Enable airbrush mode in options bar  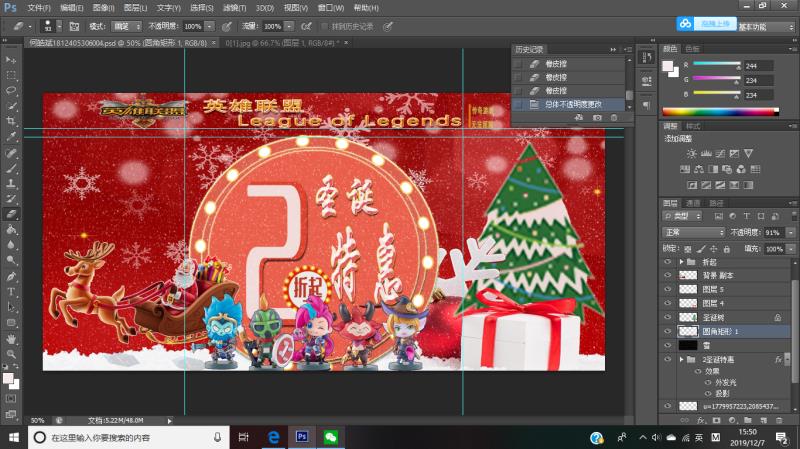(306, 27)
